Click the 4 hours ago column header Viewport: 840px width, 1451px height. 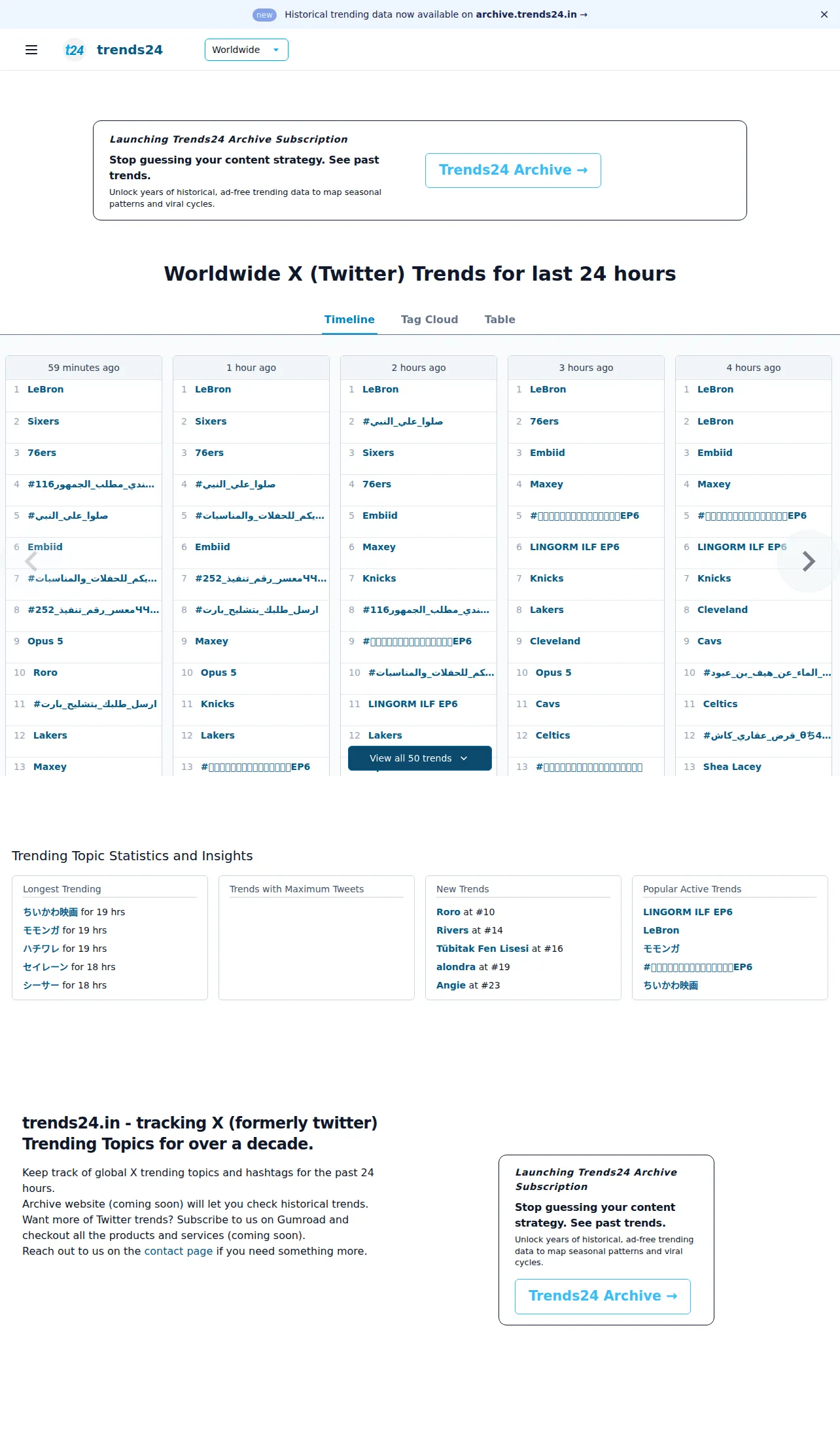coord(754,368)
